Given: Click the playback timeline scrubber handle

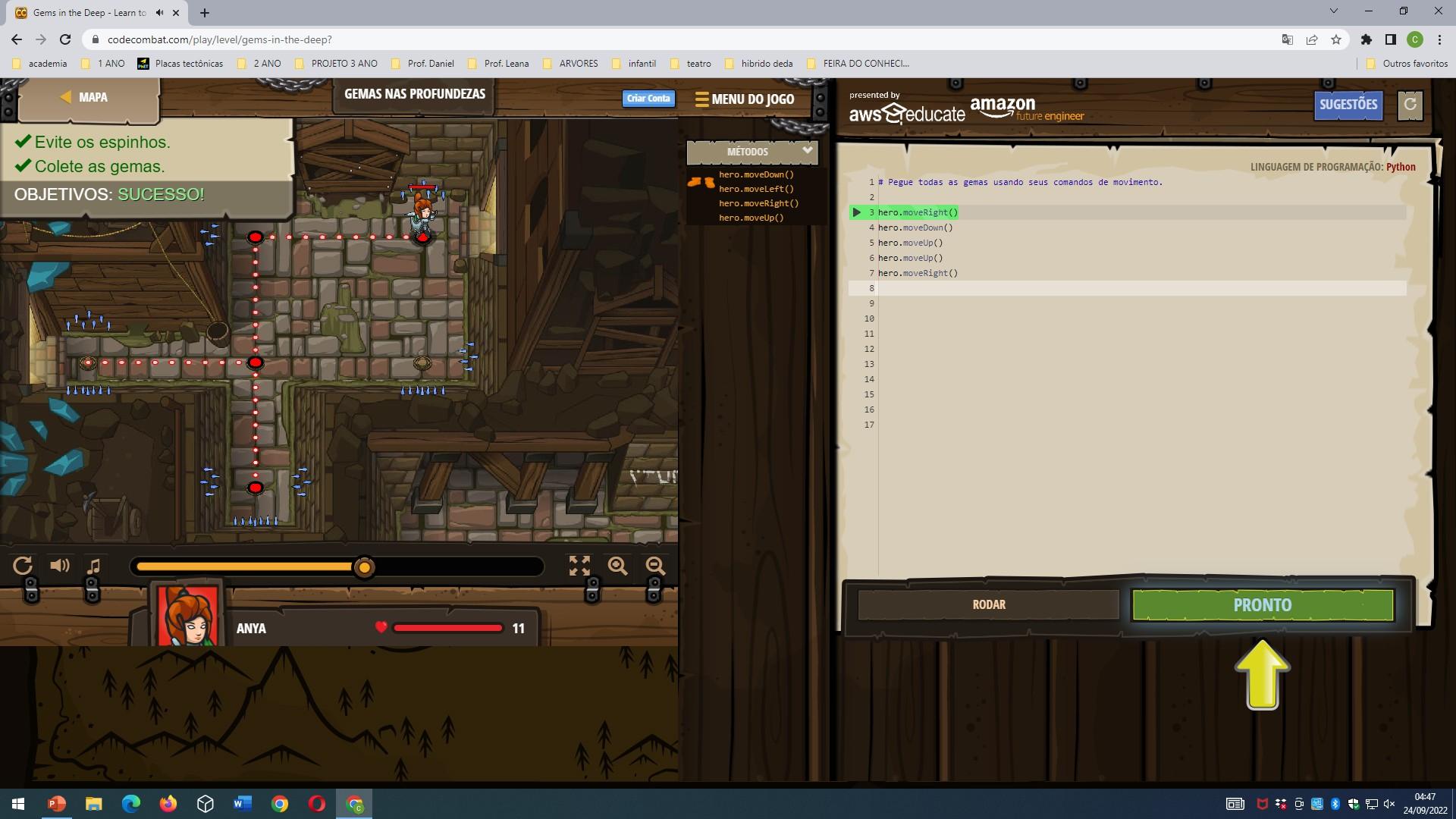Looking at the screenshot, I should [365, 567].
